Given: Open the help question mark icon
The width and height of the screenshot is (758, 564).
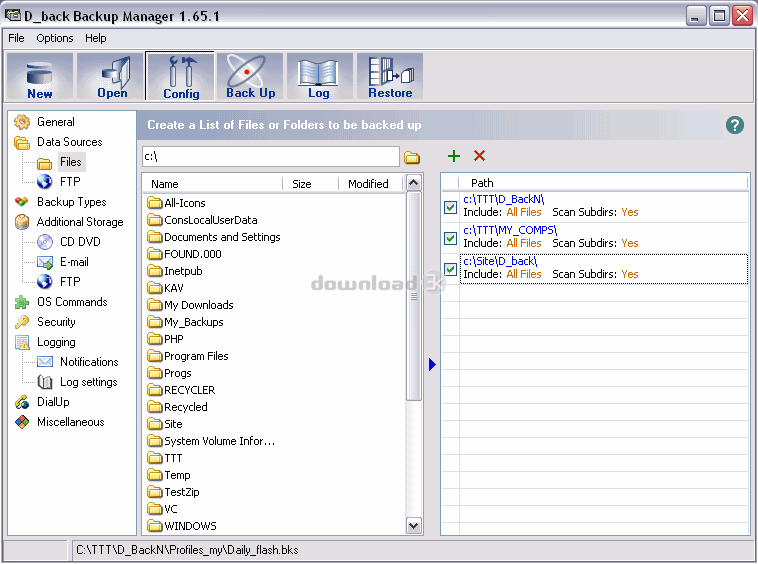Looking at the screenshot, I should tap(735, 125).
